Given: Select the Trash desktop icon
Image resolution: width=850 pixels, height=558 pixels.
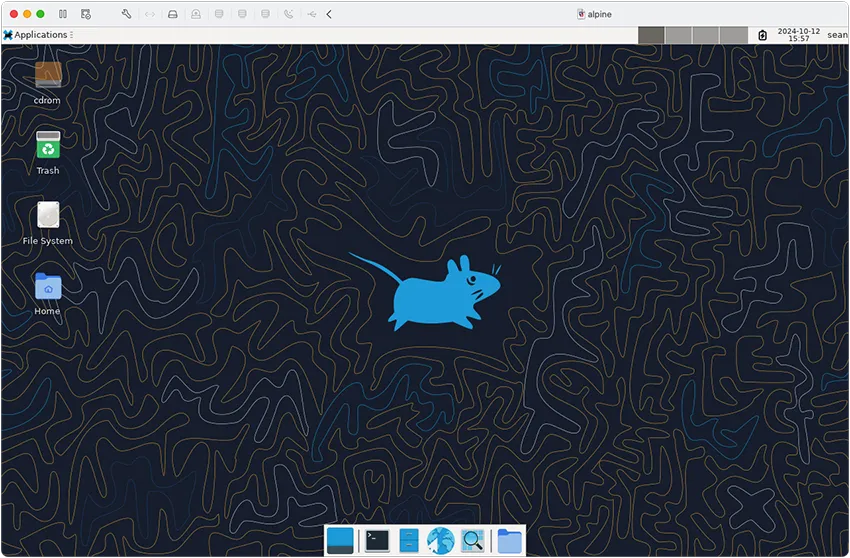Looking at the screenshot, I should 48,153.
